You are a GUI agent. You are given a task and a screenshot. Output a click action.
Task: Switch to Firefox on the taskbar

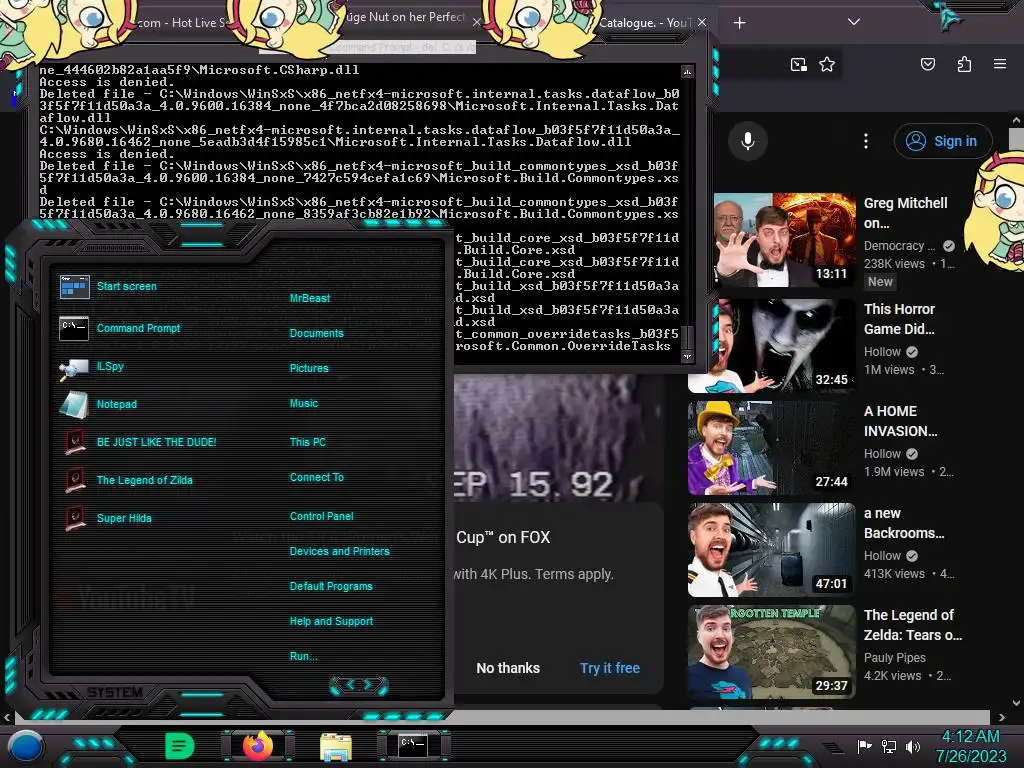(258, 745)
